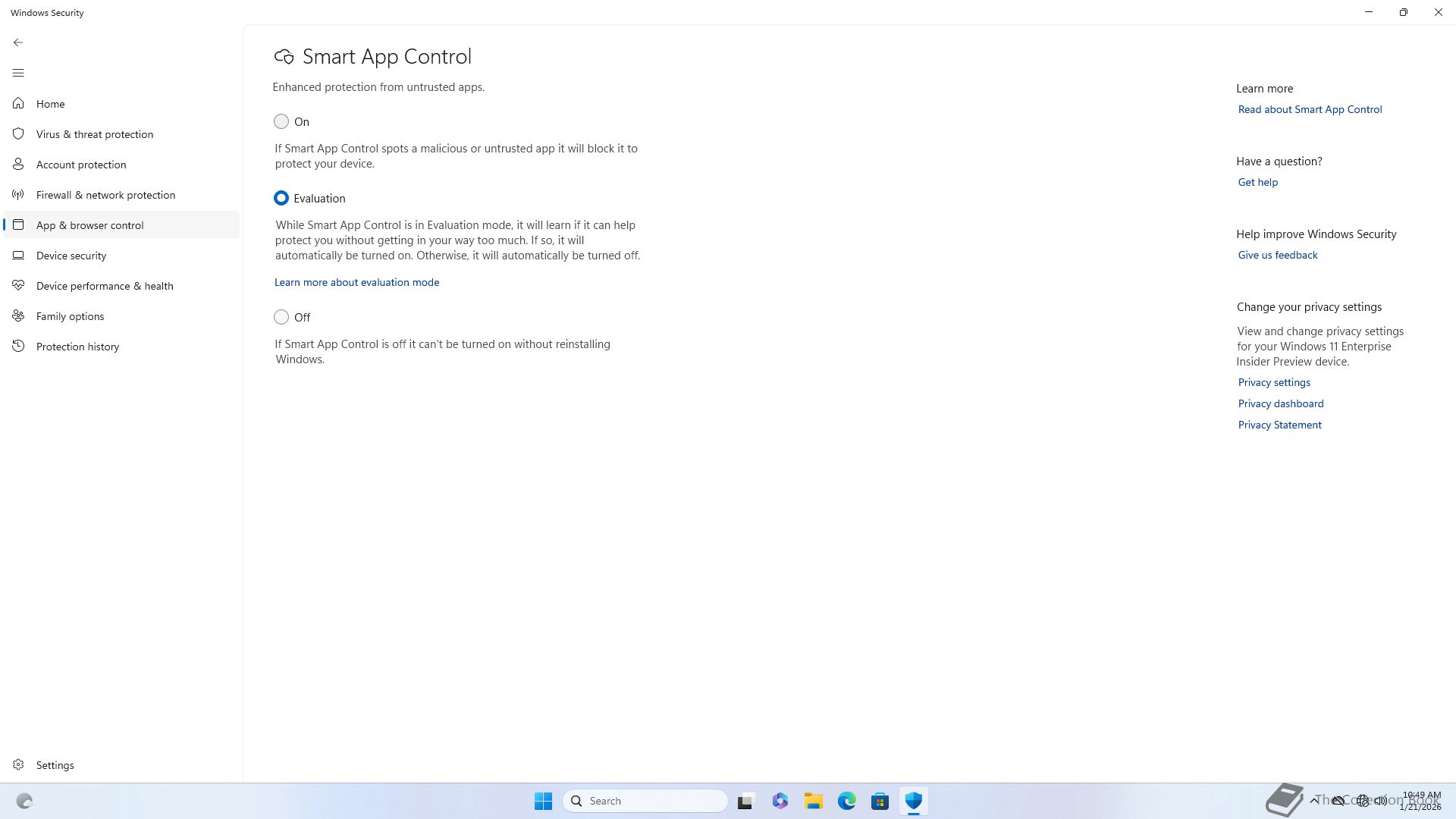Click the Device security laptop icon
The height and width of the screenshot is (819, 1456).
[18, 256]
